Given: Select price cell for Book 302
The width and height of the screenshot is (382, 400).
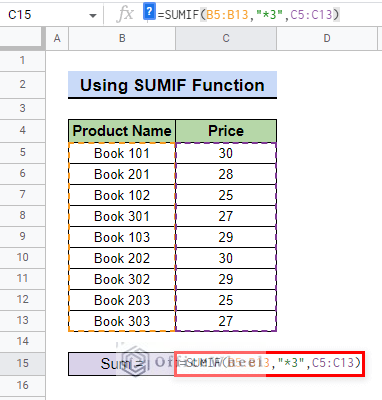Looking at the screenshot, I should (x=226, y=279).
